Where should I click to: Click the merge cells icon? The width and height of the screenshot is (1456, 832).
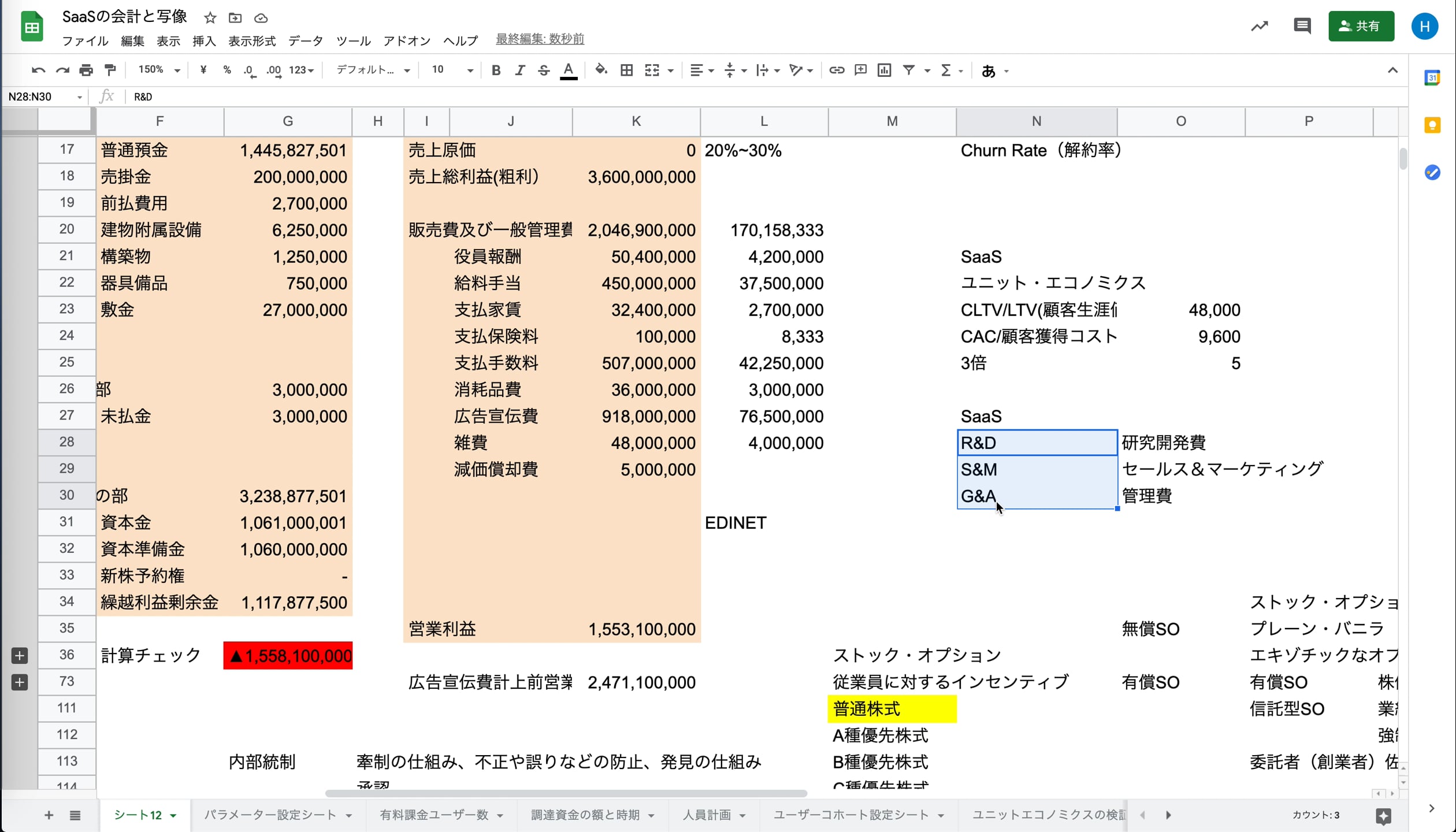coord(652,70)
